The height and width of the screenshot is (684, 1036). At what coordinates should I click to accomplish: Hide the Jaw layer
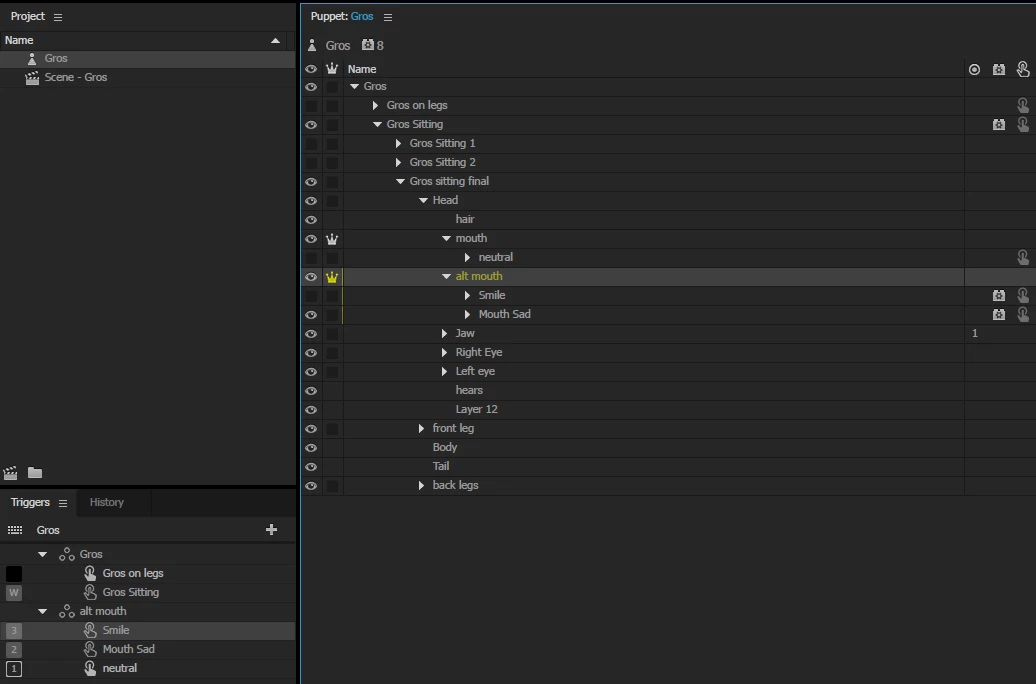(x=311, y=334)
